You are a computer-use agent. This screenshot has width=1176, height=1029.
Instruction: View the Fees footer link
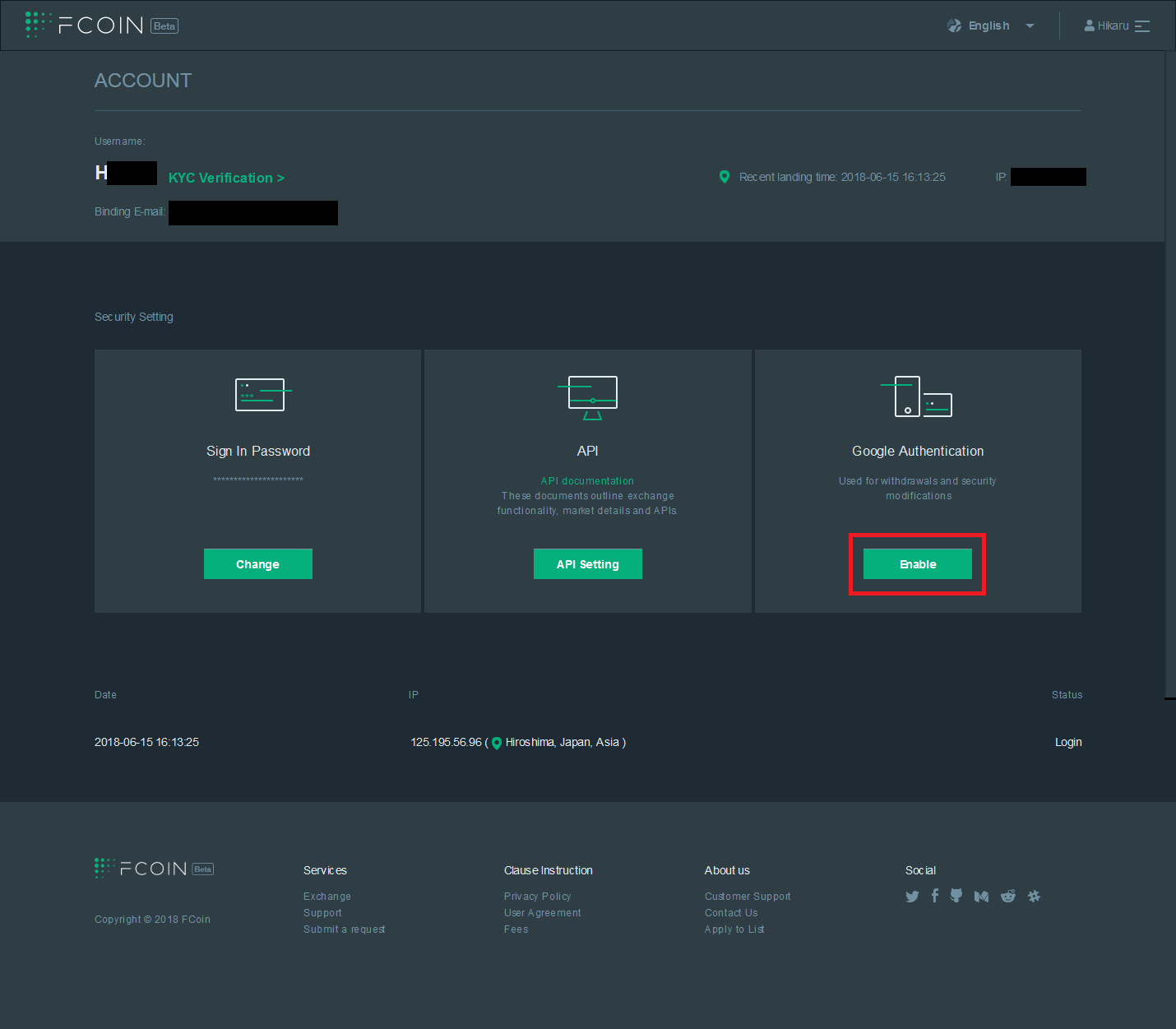516,929
